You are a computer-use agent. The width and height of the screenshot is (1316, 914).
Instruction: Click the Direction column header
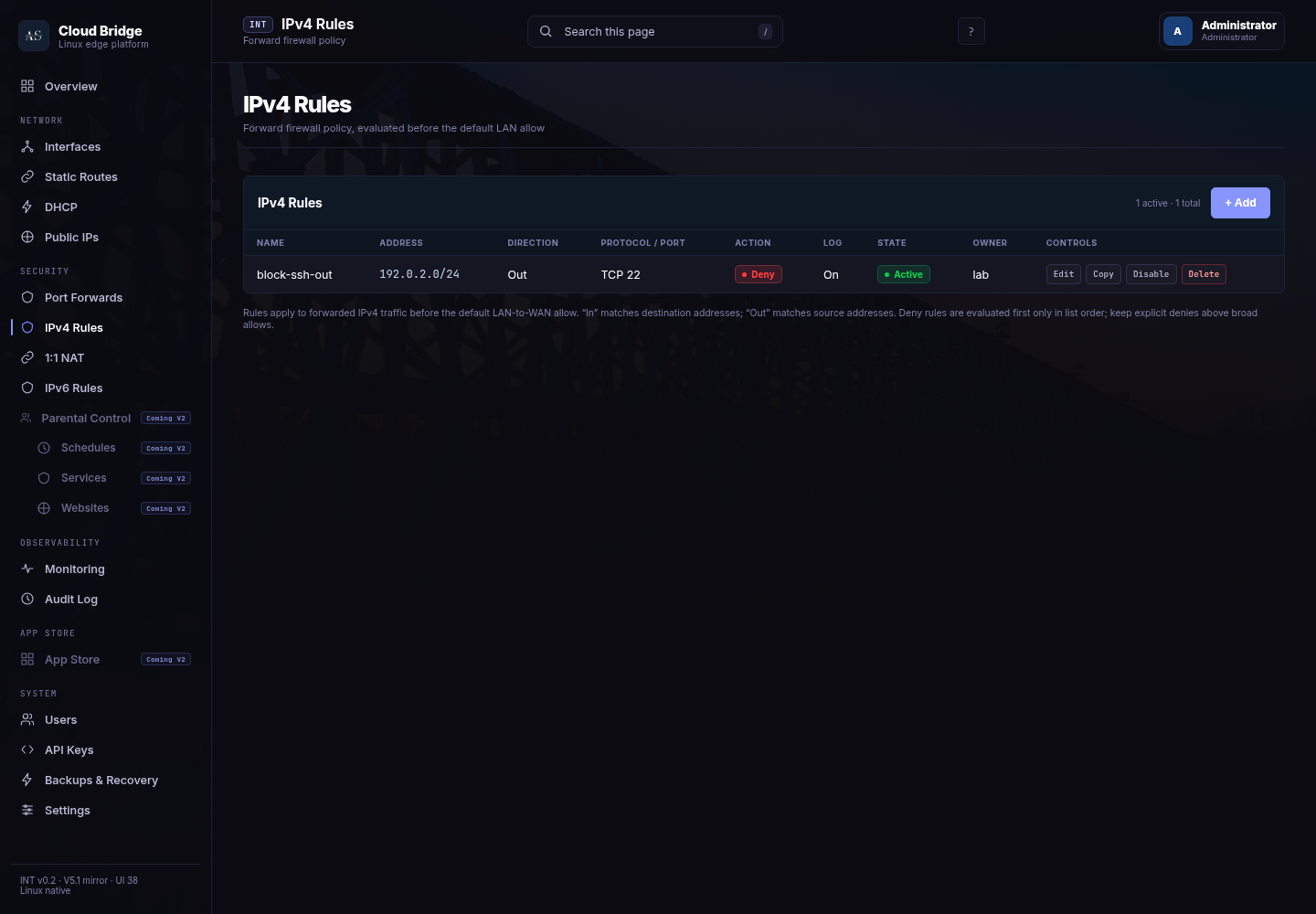533,243
